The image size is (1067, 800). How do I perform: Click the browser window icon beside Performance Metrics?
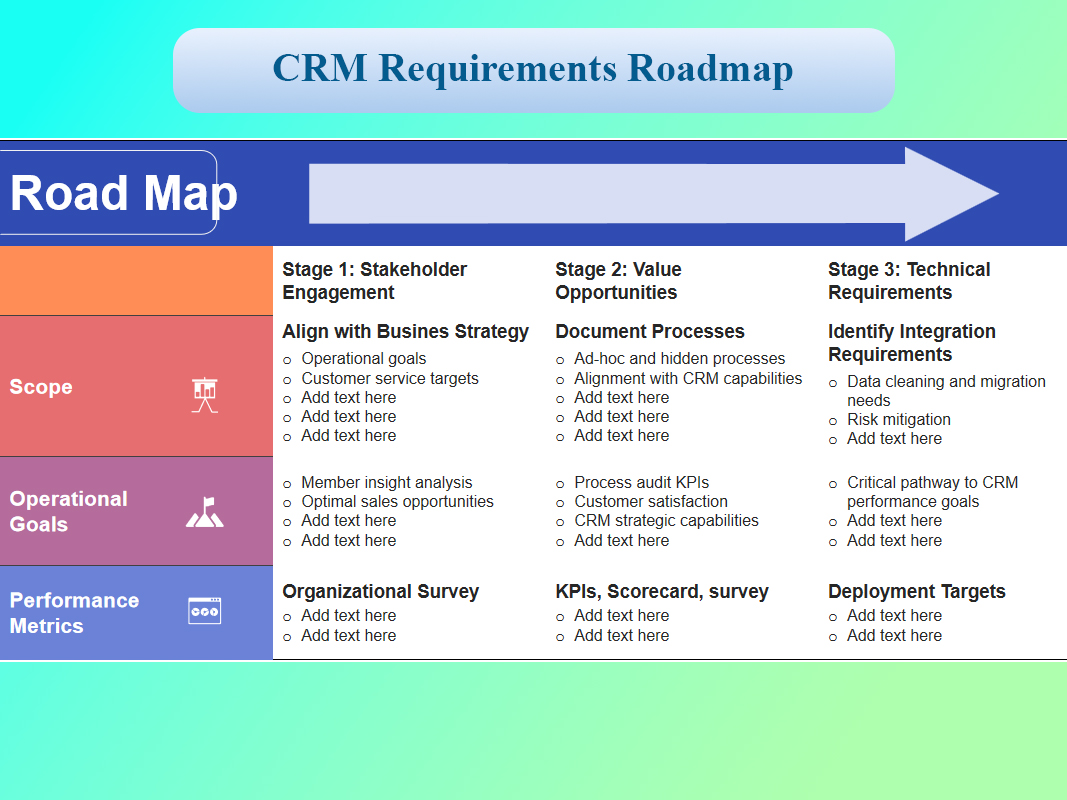205,610
